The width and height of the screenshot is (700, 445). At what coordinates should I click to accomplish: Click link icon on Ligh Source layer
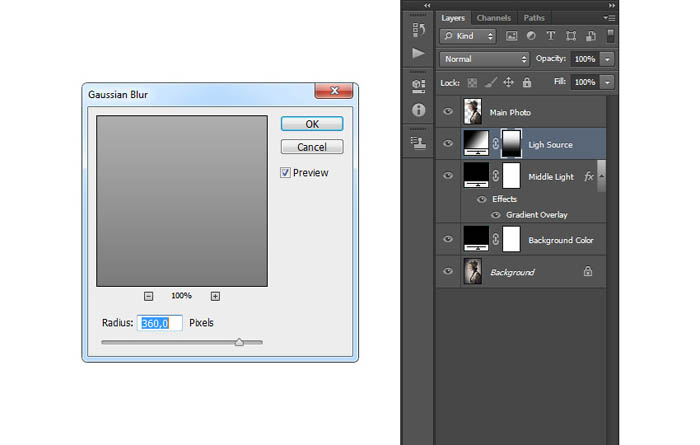tap(496, 144)
